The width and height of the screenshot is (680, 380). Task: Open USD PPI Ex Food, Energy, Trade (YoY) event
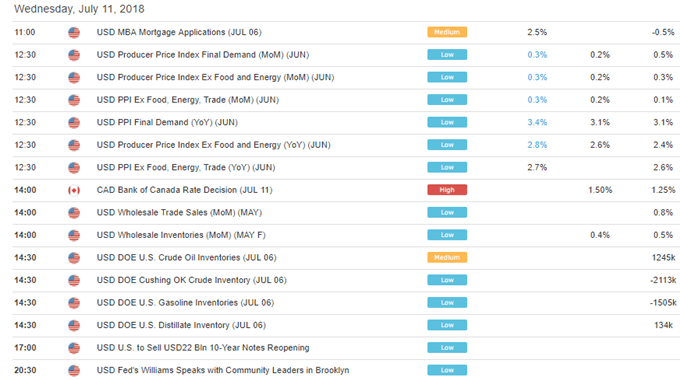pos(186,167)
